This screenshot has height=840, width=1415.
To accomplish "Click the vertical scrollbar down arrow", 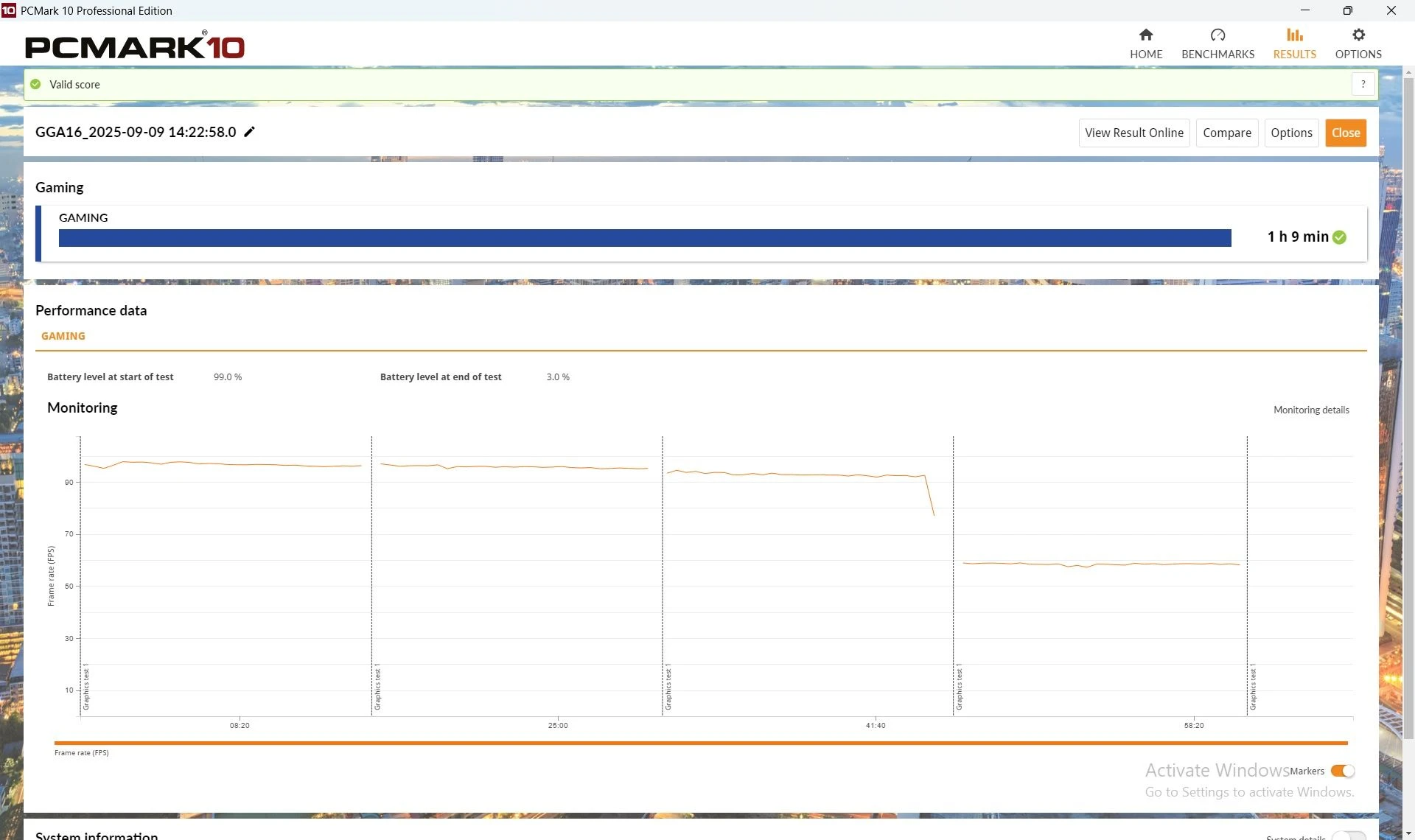I will coord(1408,833).
